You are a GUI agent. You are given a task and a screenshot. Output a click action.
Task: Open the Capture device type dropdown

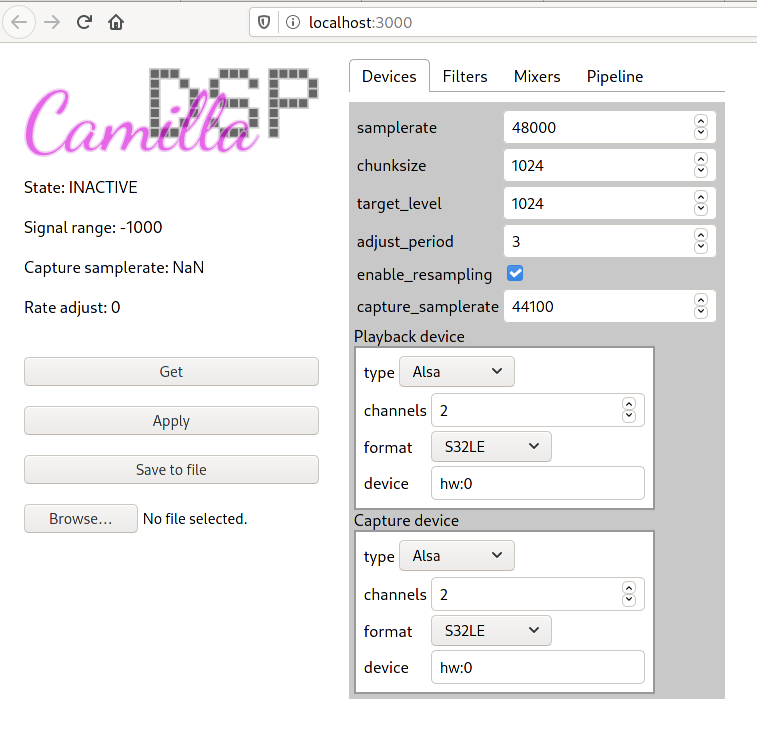pyautogui.click(x=457, y=555)
